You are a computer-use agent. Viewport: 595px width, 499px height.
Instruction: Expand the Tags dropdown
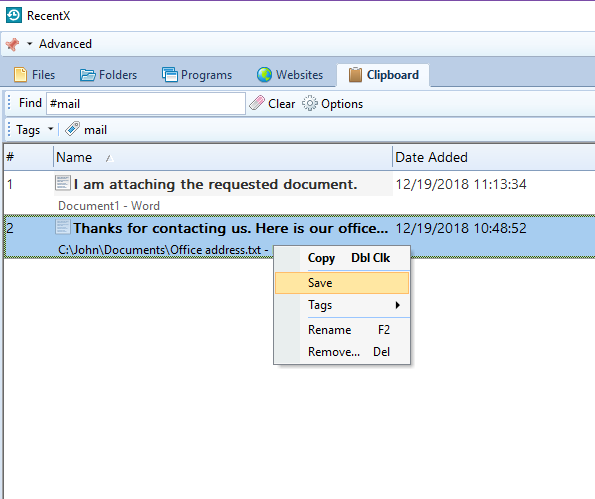[x=50, y=129]
